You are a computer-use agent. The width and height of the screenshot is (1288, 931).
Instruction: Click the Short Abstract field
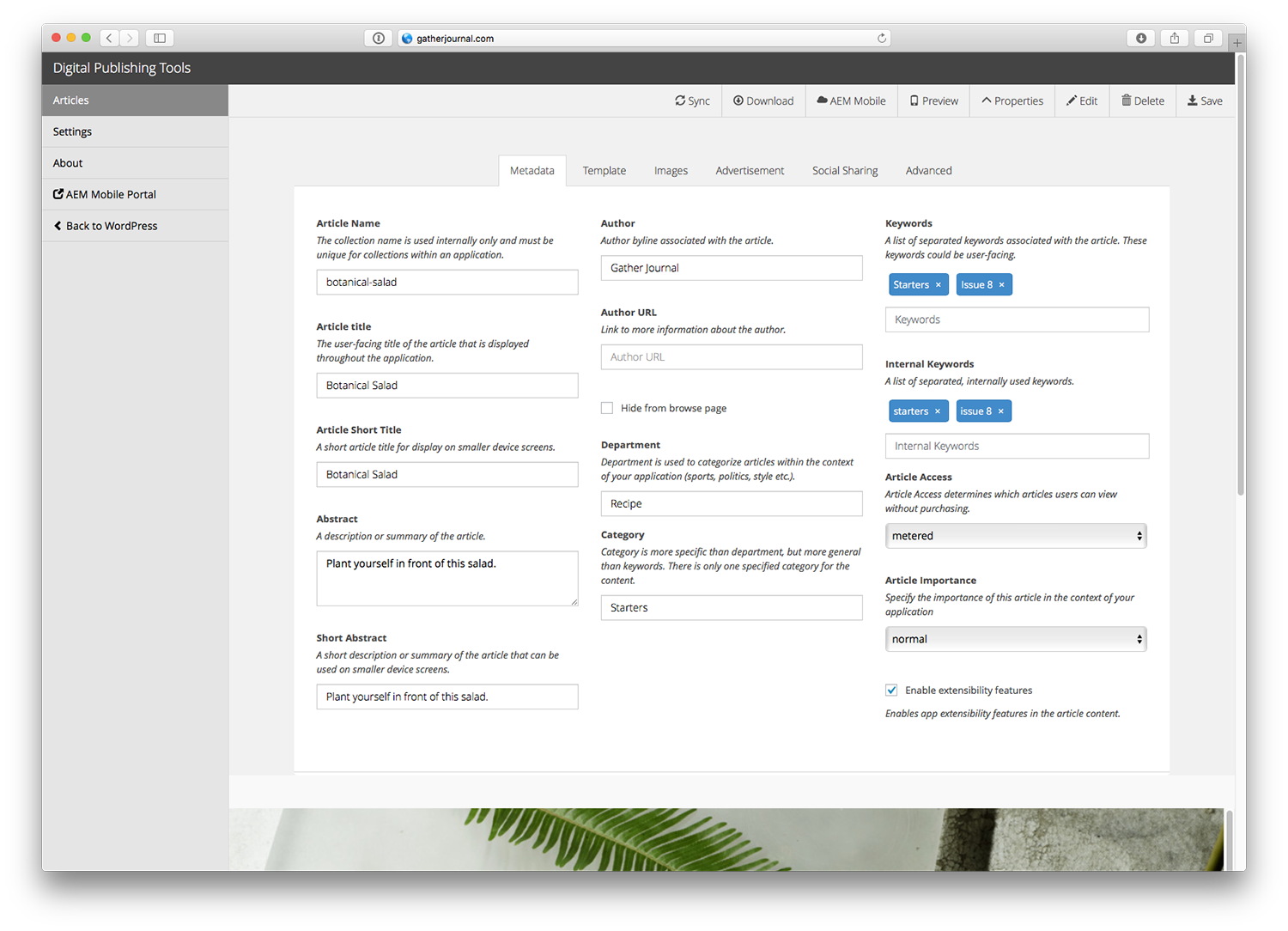447,697
